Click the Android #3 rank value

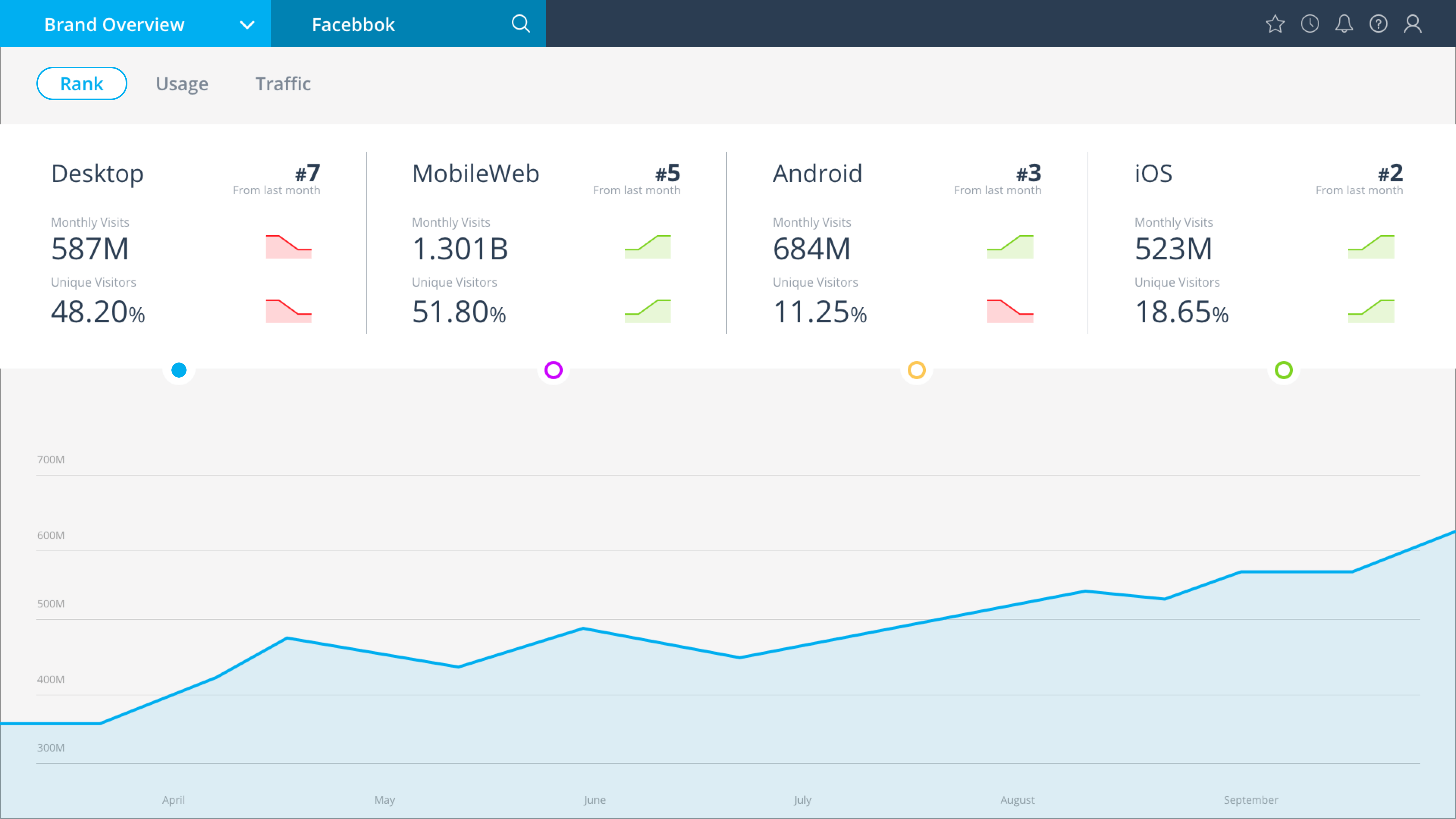[1029, 173]
